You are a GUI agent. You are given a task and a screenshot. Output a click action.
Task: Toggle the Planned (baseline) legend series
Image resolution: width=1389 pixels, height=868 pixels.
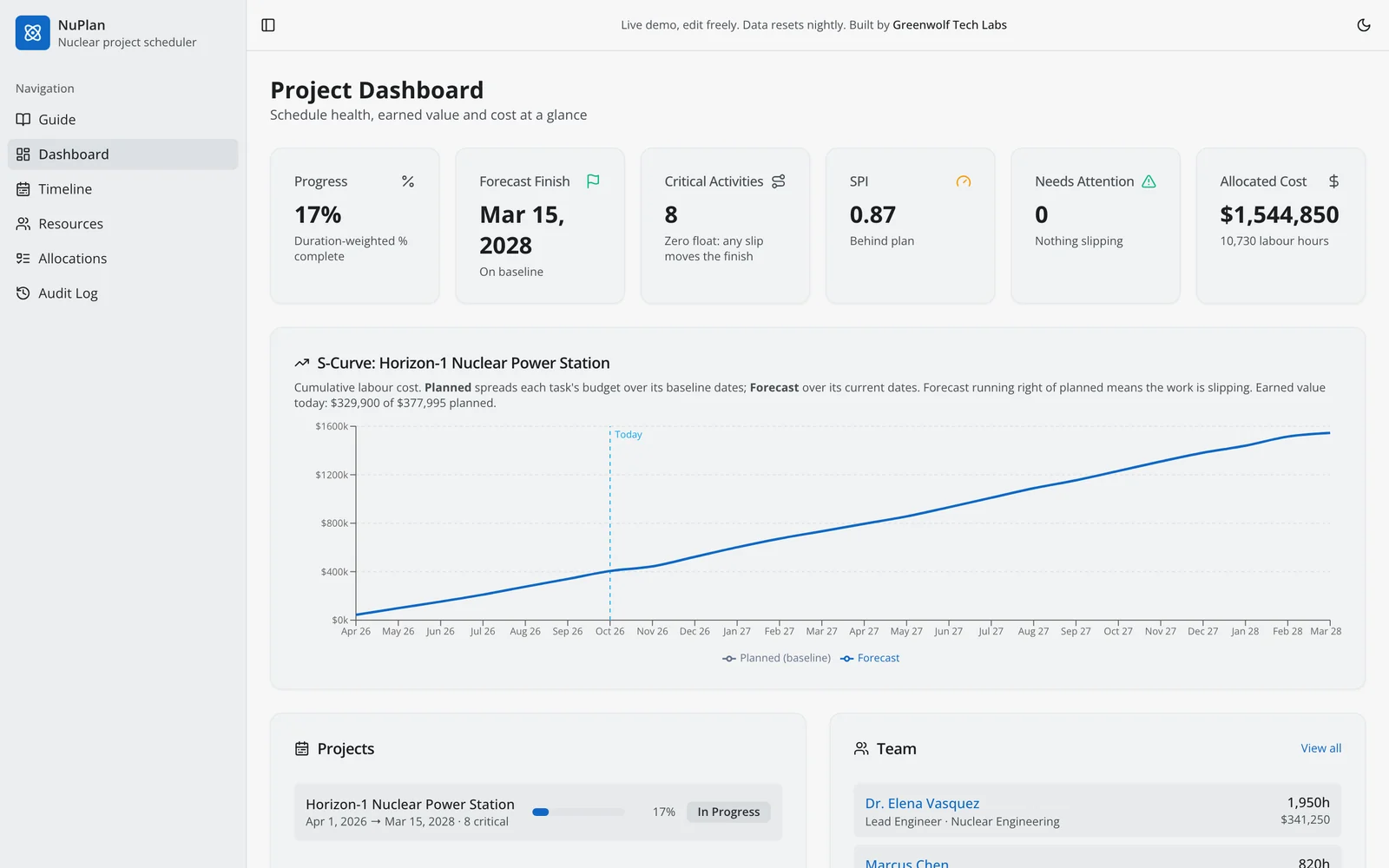click(x=777, y=658)
